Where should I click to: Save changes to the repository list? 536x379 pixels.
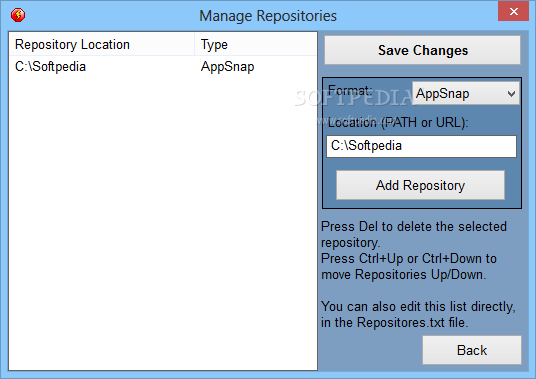pyautogui.click(x=422, y=50)
